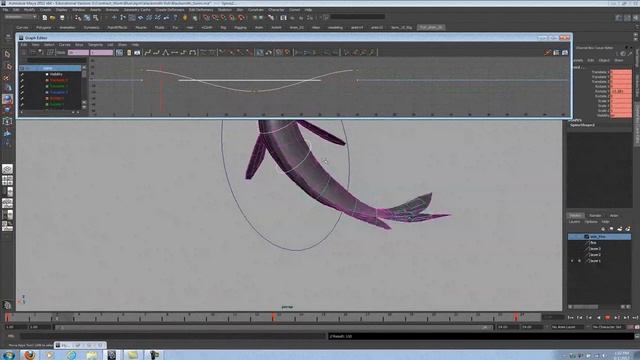Toggle visibility V of bottom layer
Screen dimensions: 640x360
[572, 260]
